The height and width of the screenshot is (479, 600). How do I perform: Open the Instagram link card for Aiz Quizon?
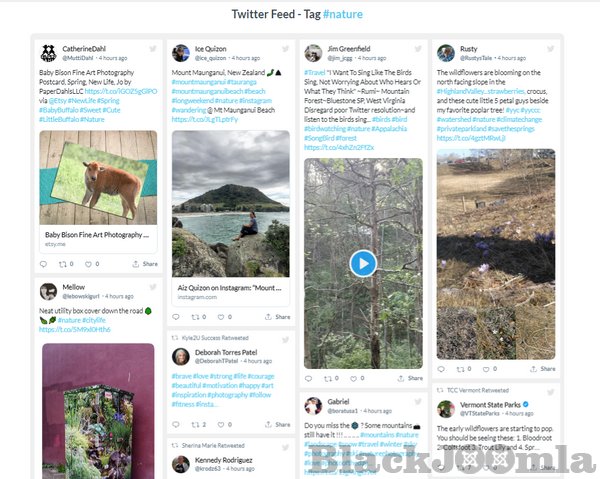click(x=230, y=292)
